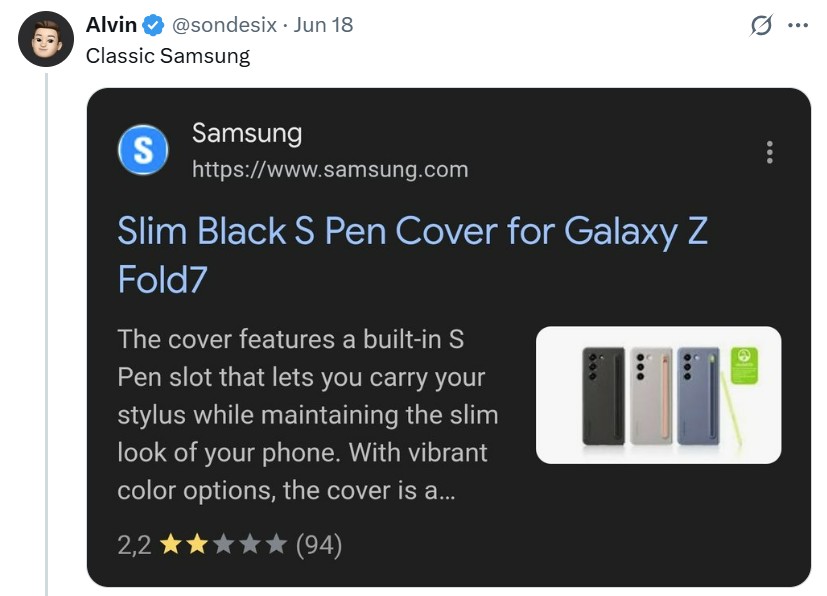827x596 pixels.
Task: Click the blue phone cover in thumbnail
Action: 697,396
